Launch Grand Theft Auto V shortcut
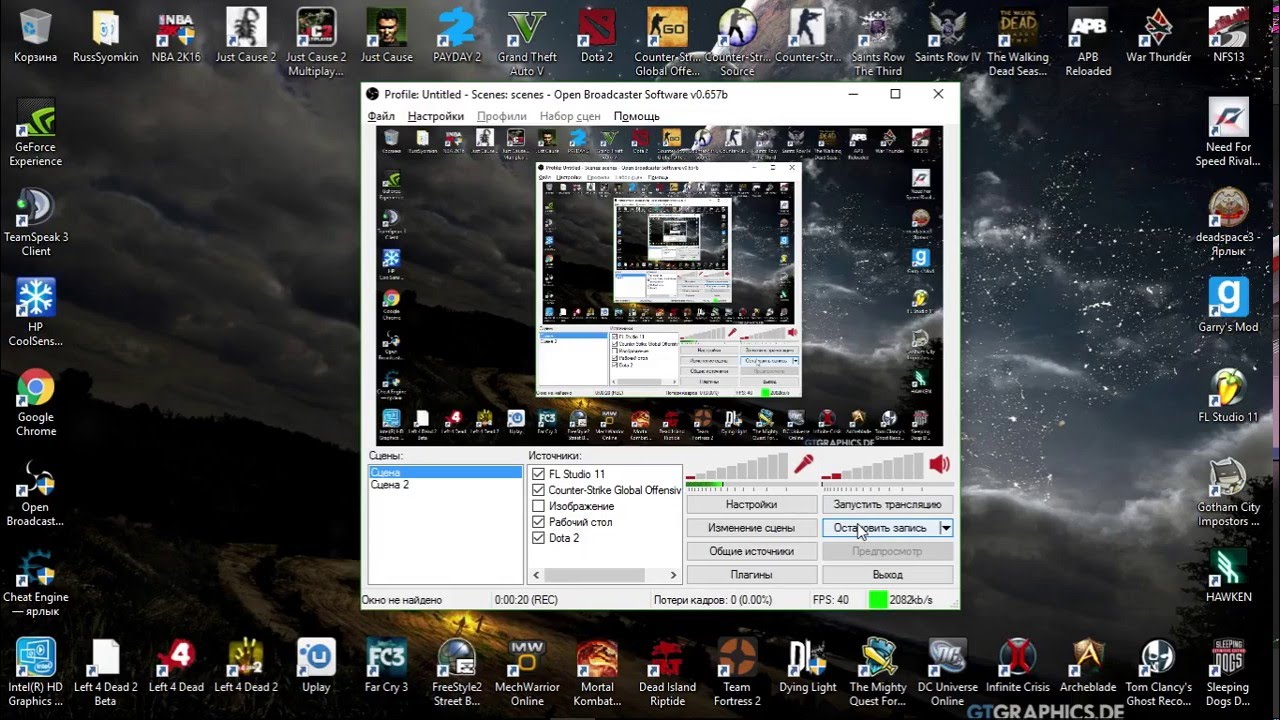Image resolution: width=1280 pixels, height=720 pixels. [x=527, y=43]
